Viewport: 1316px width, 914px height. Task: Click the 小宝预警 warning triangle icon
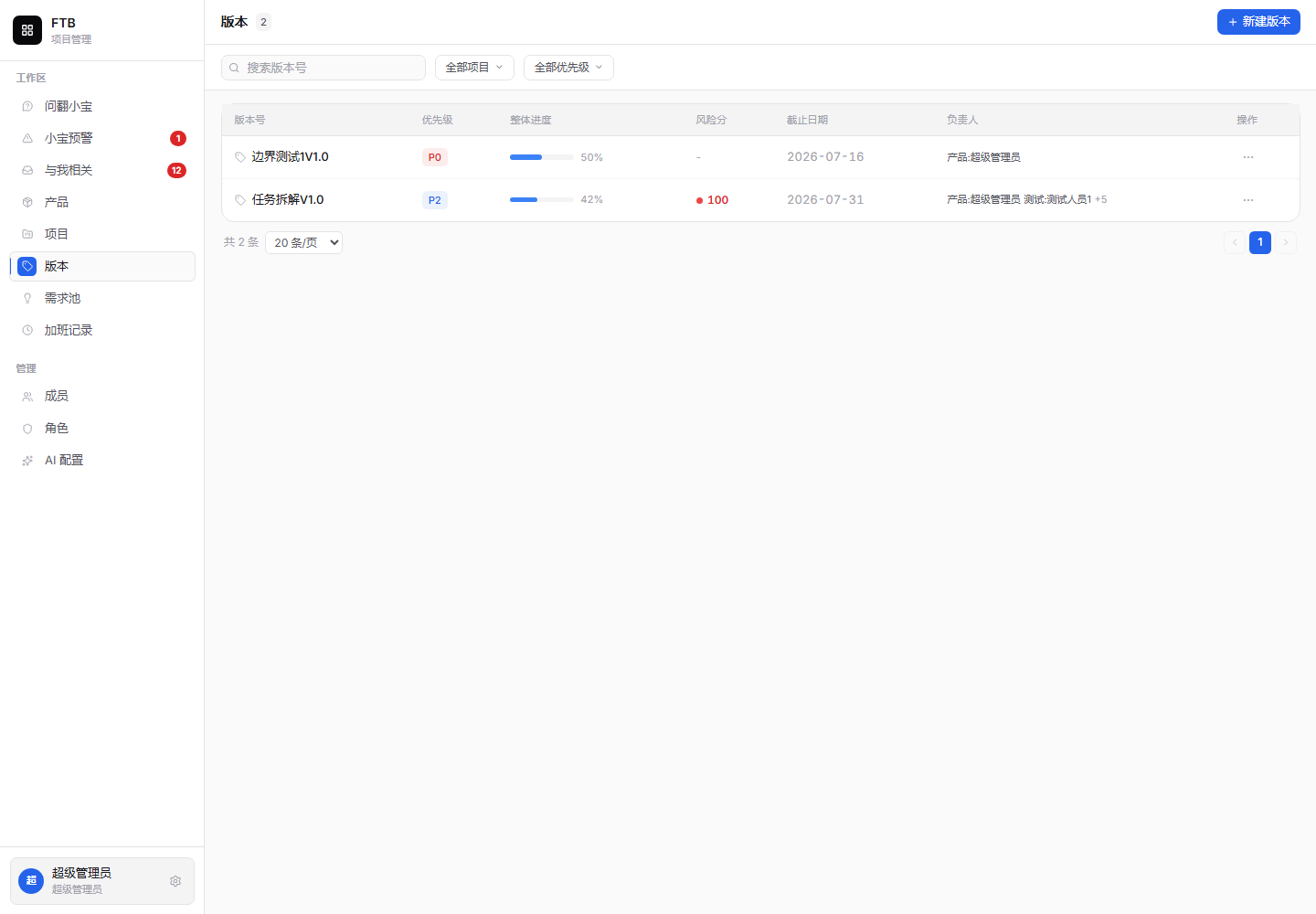pyautogui.click(x=27, y=139)
